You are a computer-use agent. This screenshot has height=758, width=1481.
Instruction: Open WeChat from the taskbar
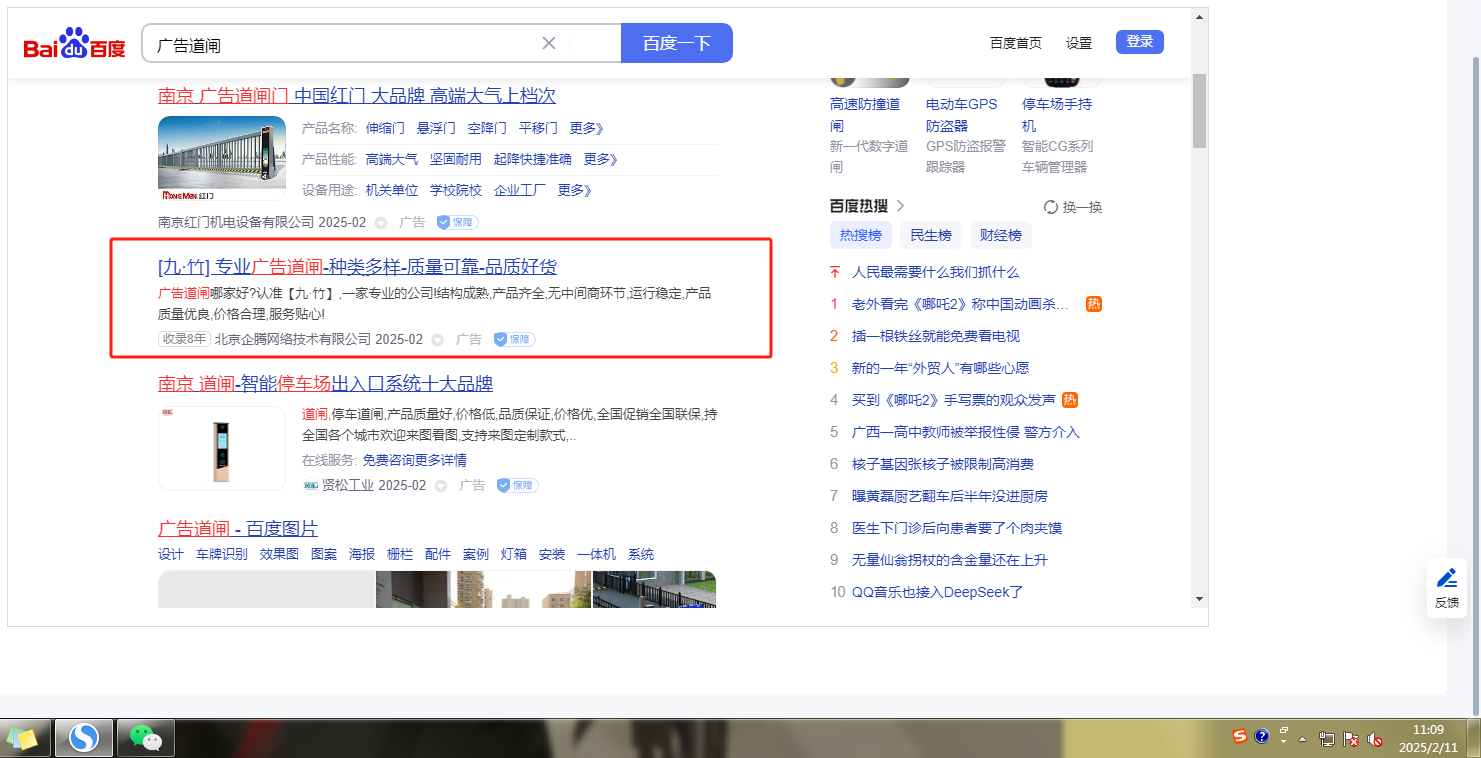[x=146, y=738]
